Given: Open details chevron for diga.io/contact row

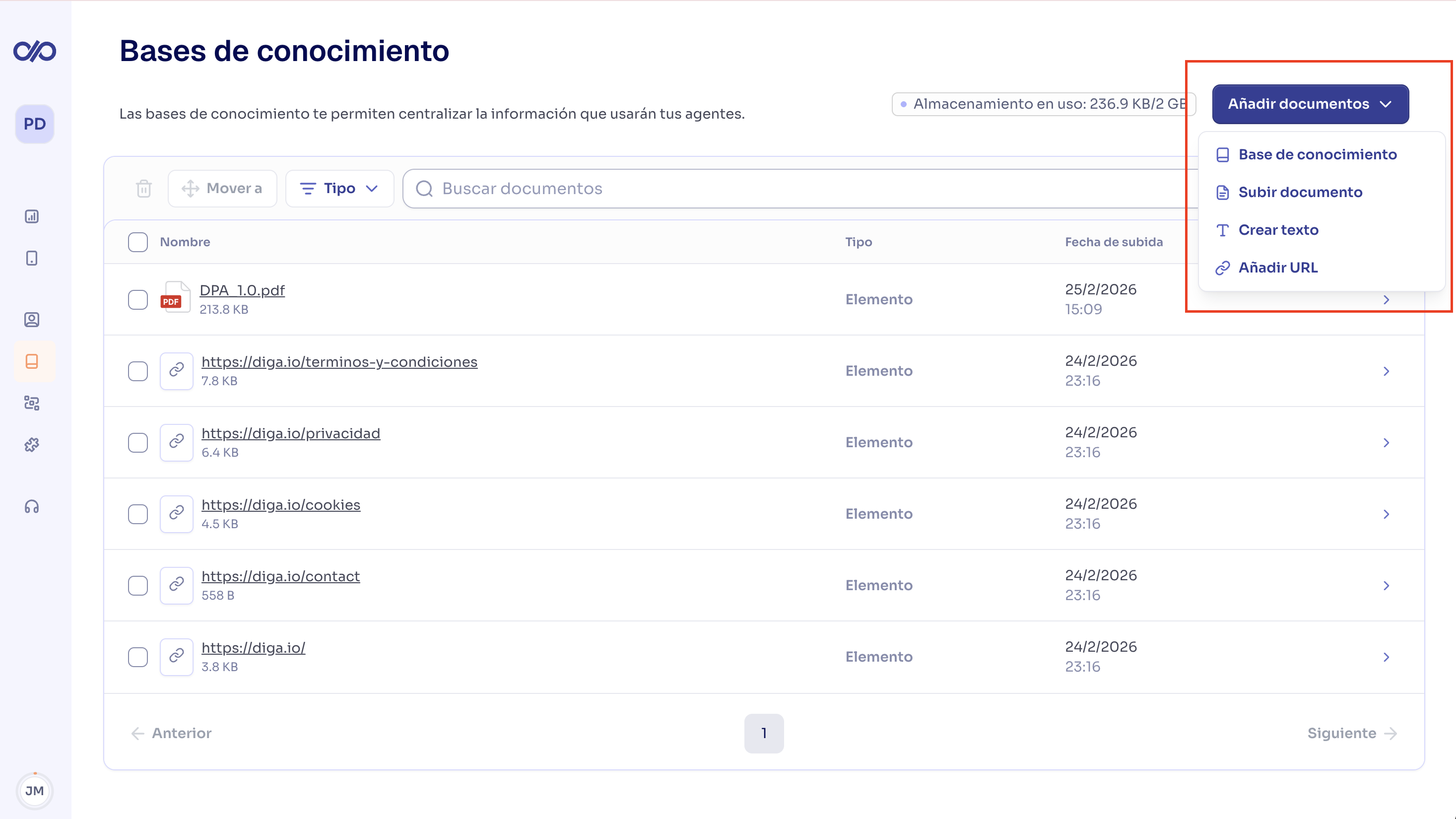Looking at the screenshot, I should (x=1386, y=586).
